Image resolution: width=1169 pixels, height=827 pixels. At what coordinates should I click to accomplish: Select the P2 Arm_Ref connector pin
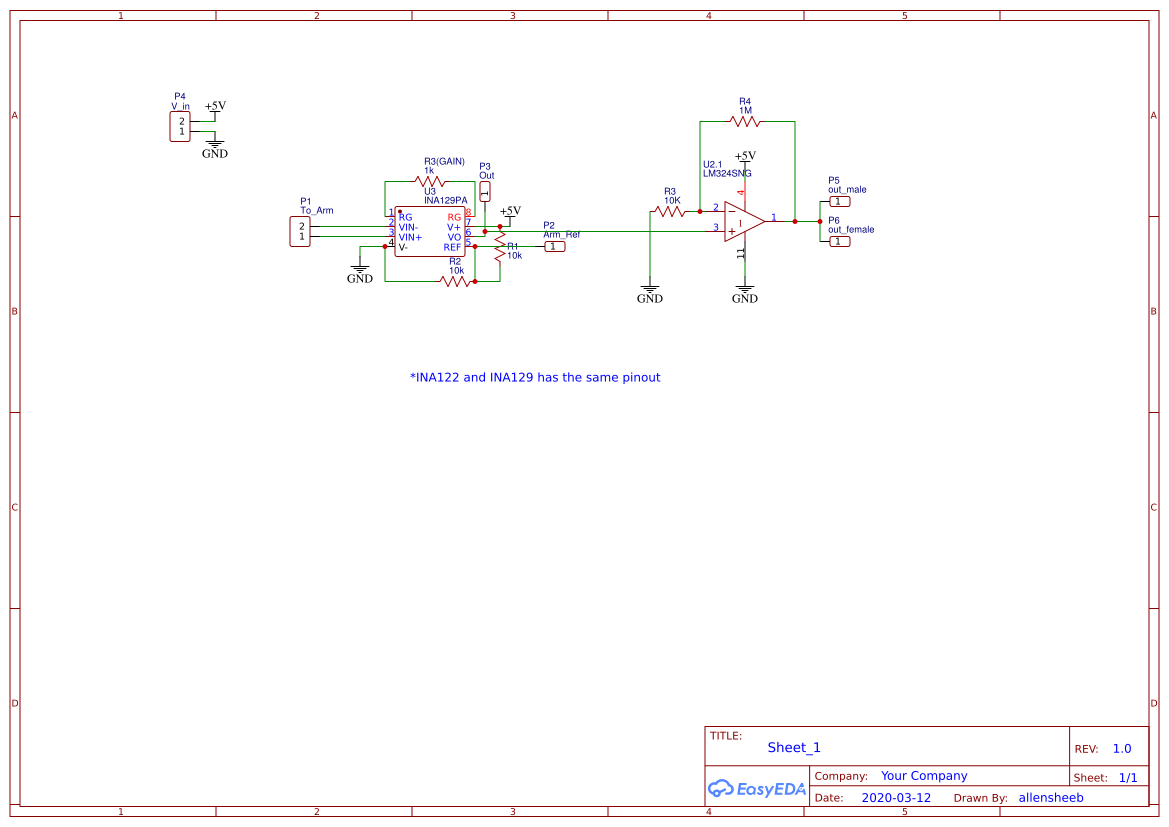(554, 247)
